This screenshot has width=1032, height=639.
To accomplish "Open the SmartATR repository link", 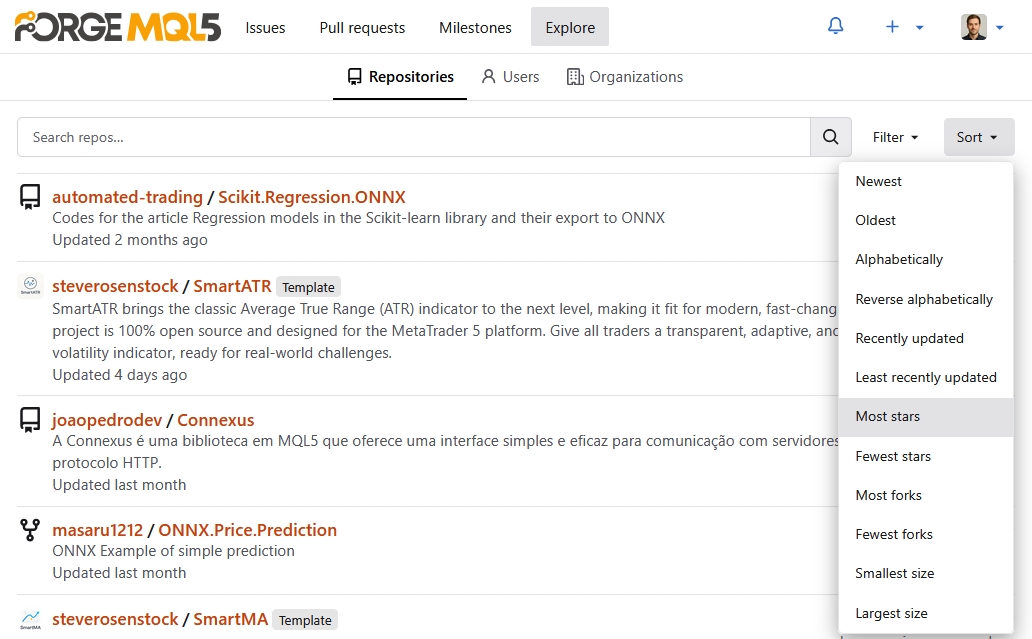I will [x=232, y=286].
